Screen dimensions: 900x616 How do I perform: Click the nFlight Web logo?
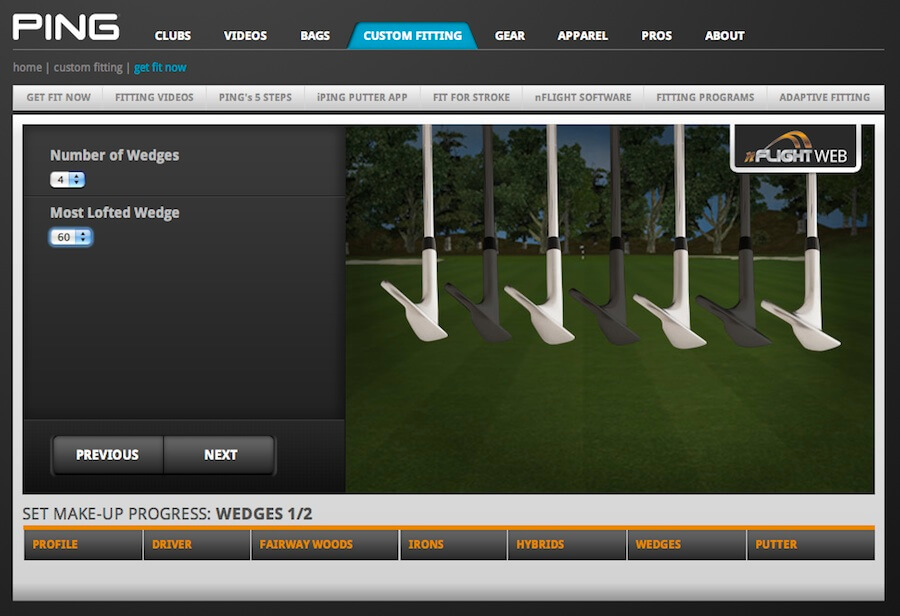click(794, 146)
